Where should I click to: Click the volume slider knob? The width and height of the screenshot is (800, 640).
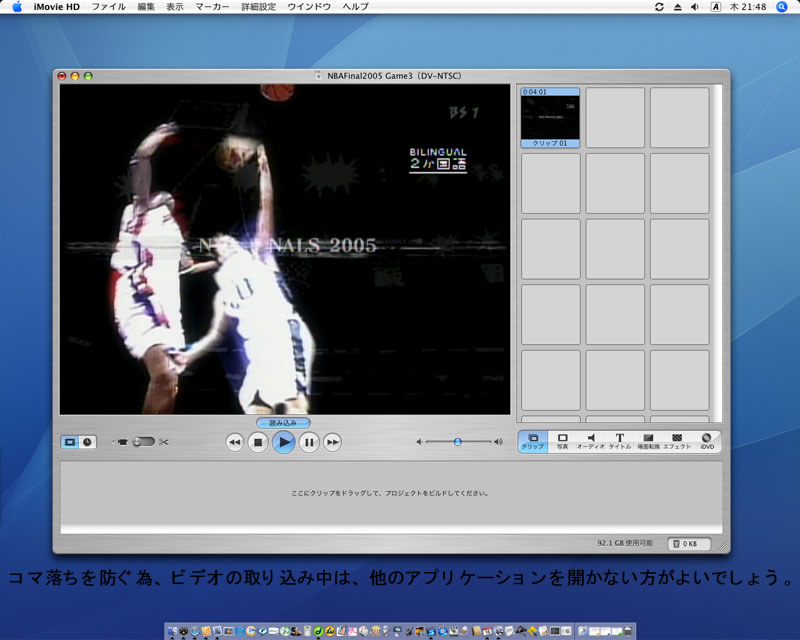pyautogui.click(x=457, y=441)
